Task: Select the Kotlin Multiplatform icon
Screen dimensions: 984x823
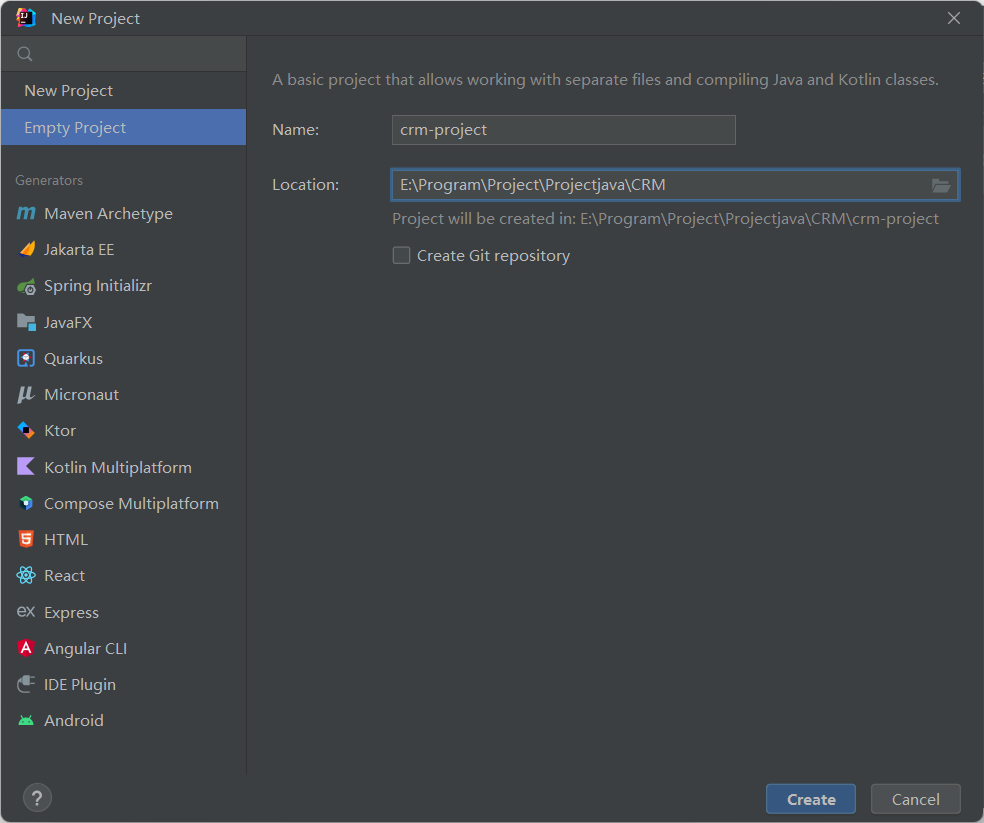Action: click(26, 467)
